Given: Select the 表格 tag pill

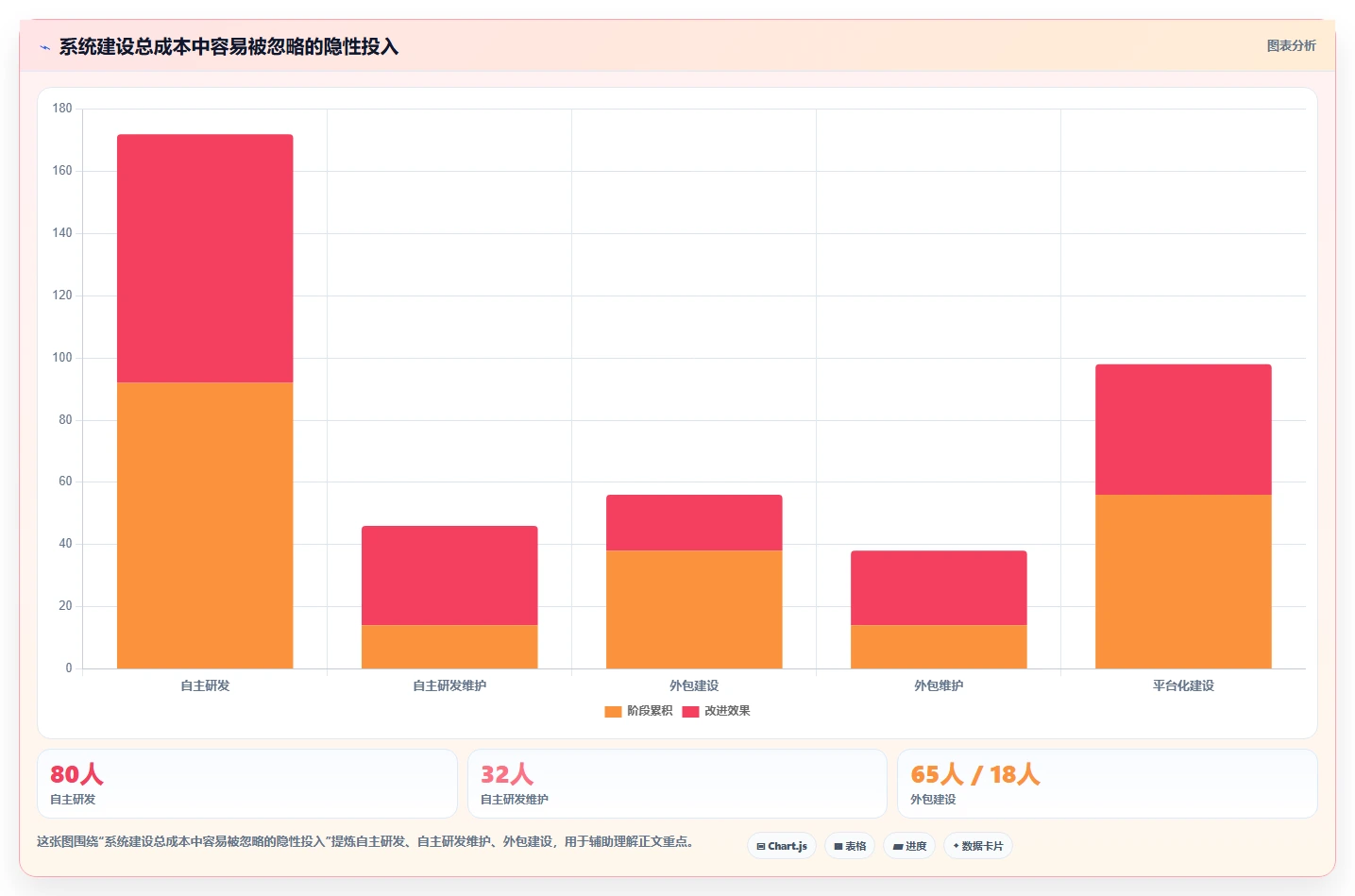Looking at the screenshot, I should click(x=850, y=846).
